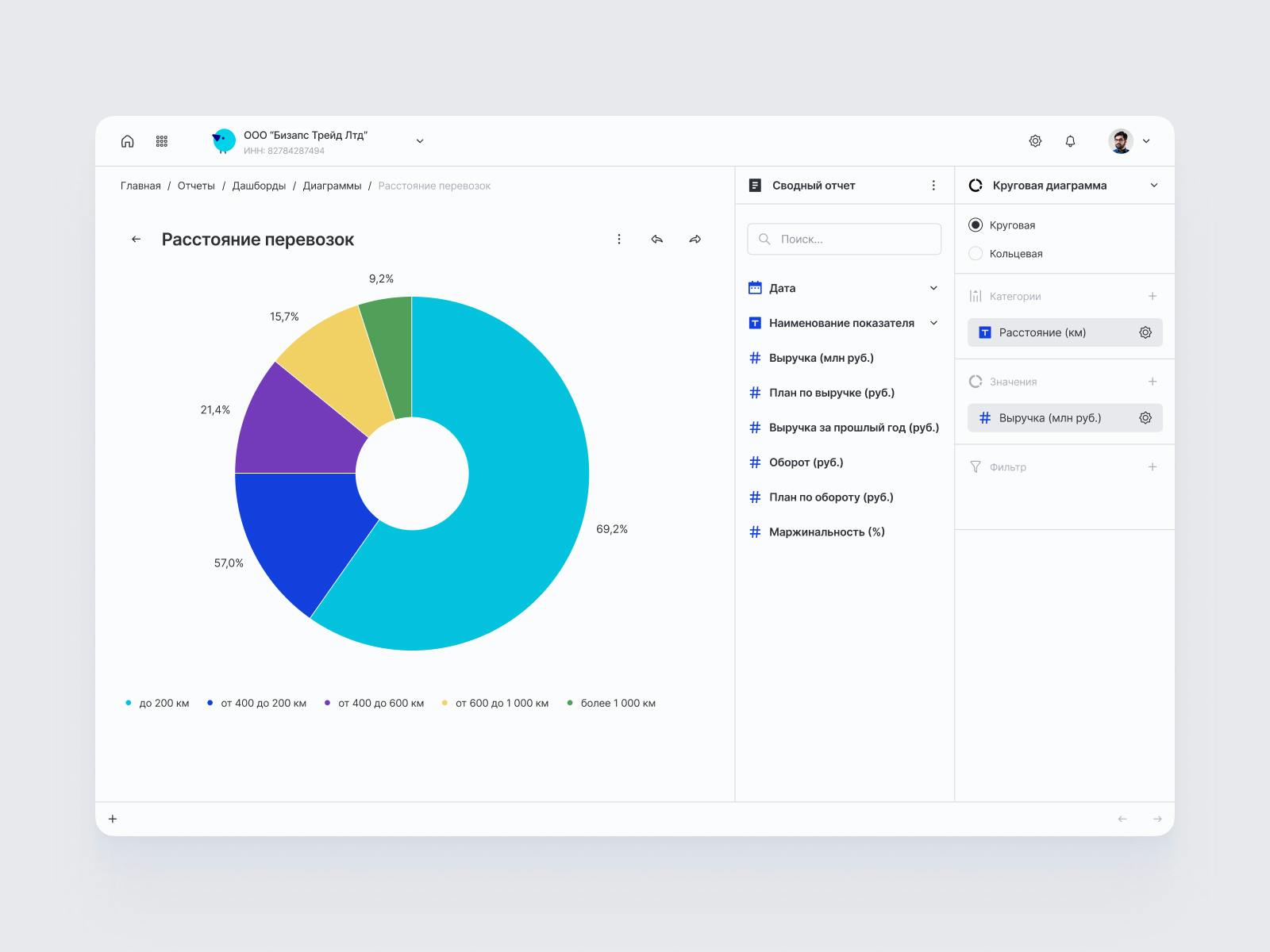
Task: Toggle legend item более 1 000 км
Action: [x=611, y=703]
